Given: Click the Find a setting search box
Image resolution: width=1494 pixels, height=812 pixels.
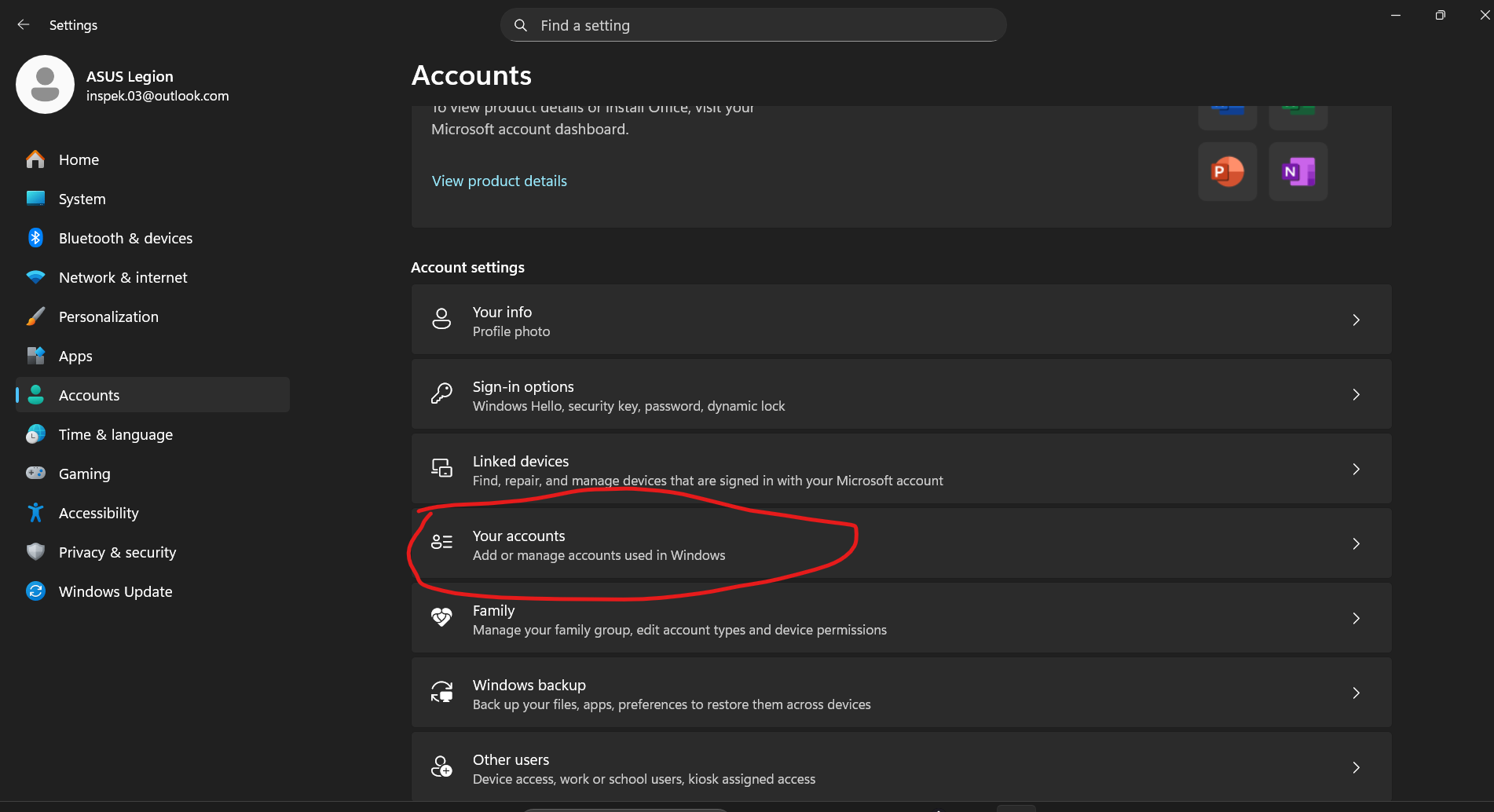Looking at the screenshot, I should click(752, 25).
